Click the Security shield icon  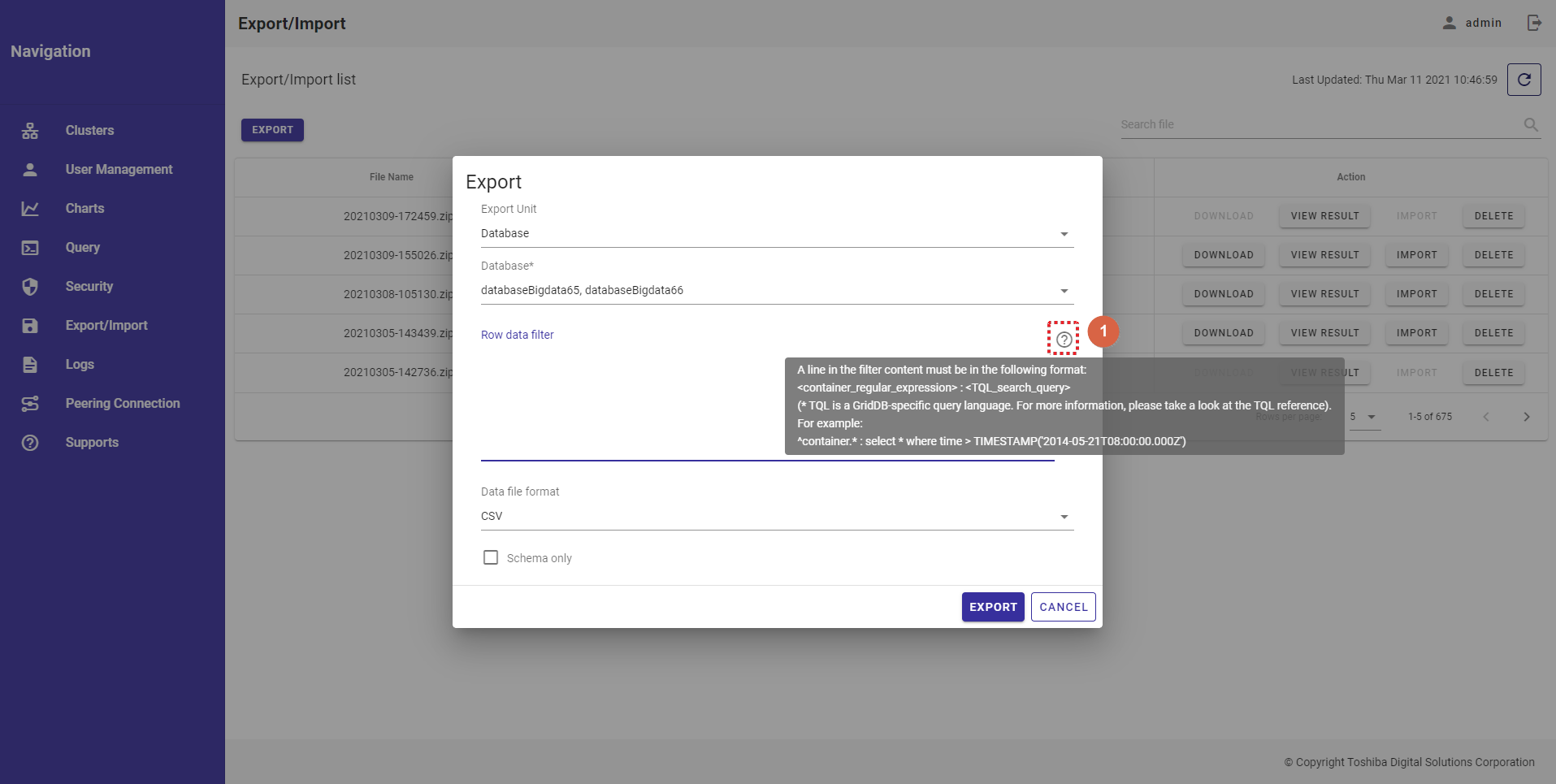(30, 286)
